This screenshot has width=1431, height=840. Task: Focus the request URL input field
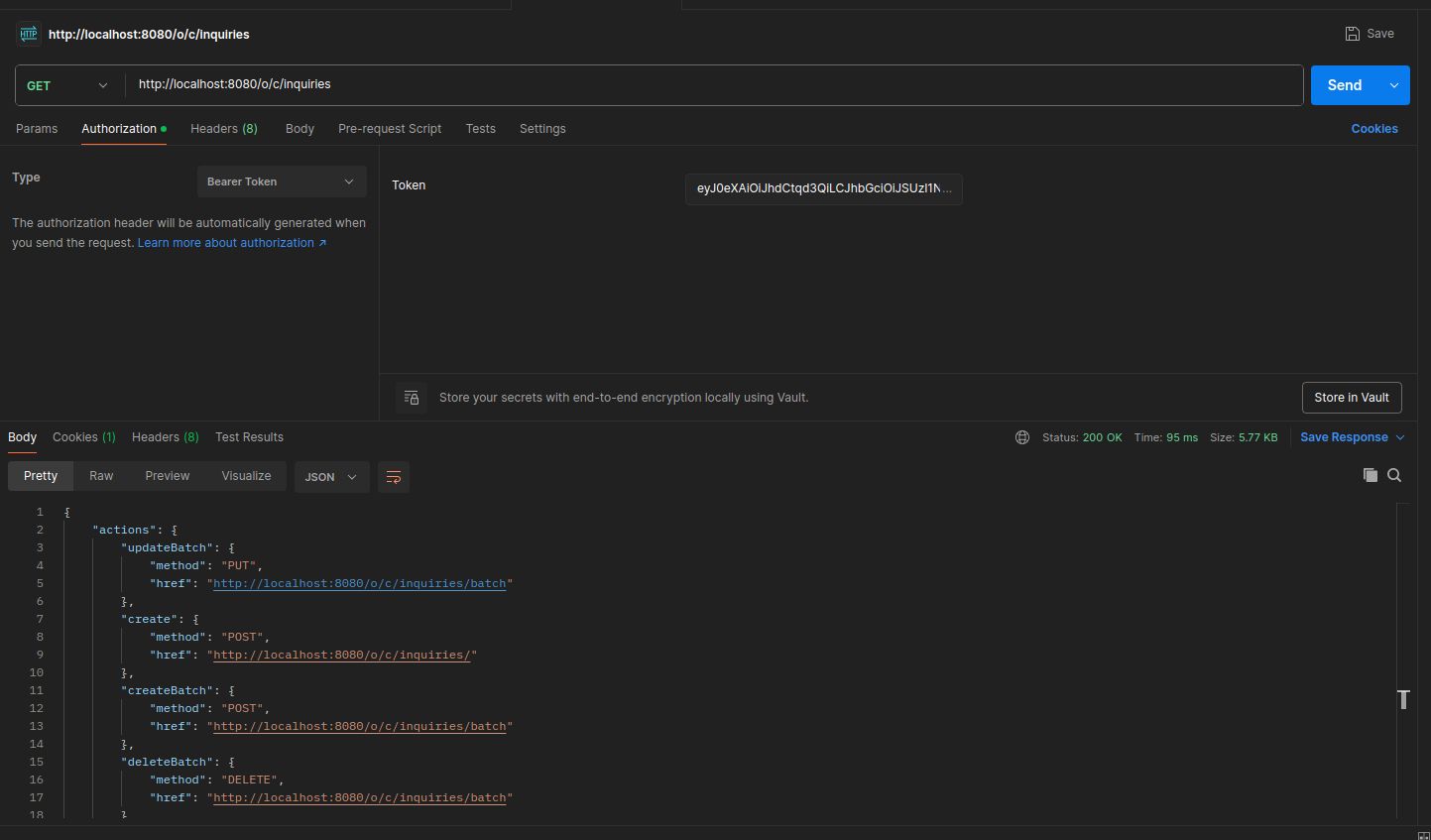(714, 85)
